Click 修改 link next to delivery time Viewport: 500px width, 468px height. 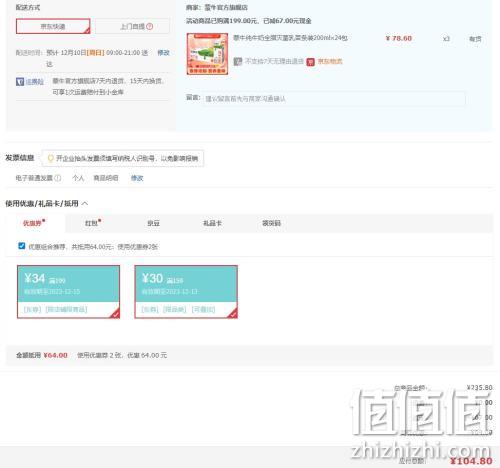tap(163, 53)
